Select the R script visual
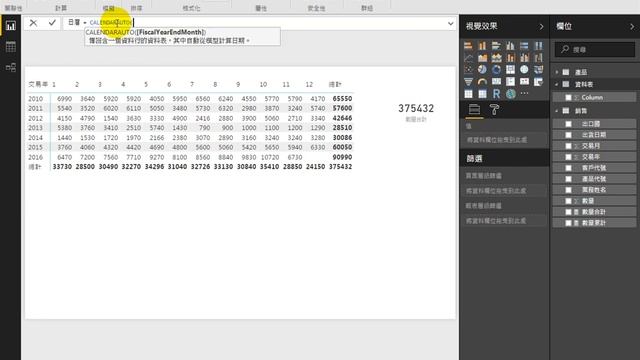 tap(496, 94)
